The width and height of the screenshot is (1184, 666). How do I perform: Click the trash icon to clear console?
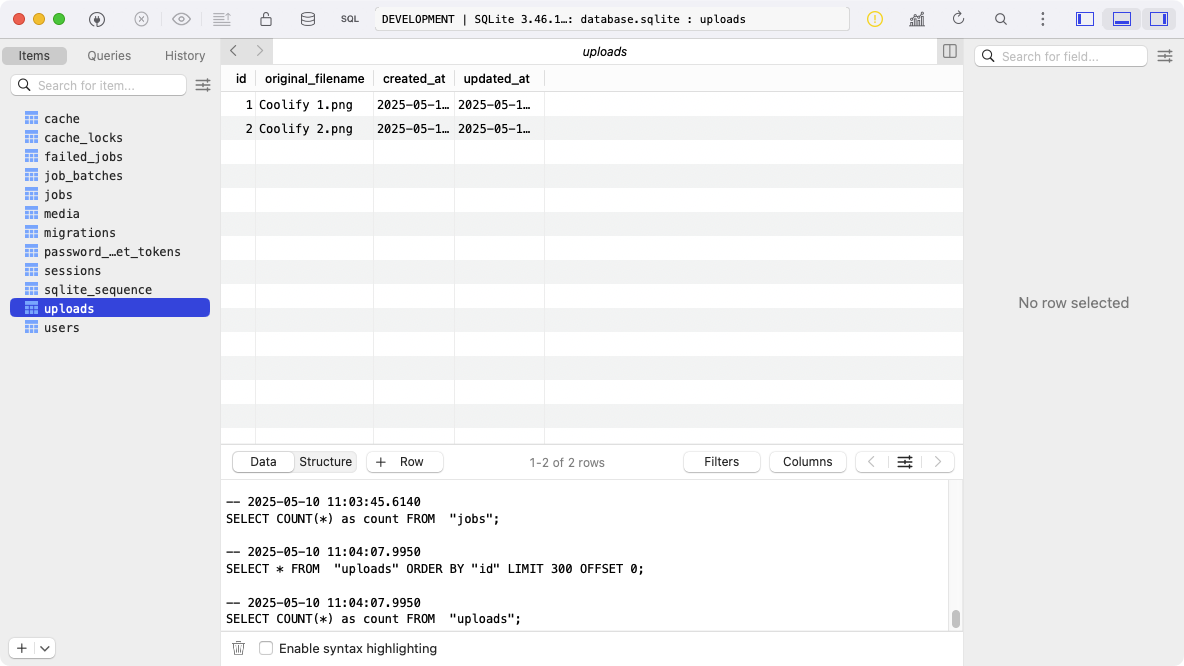(238, 648)
